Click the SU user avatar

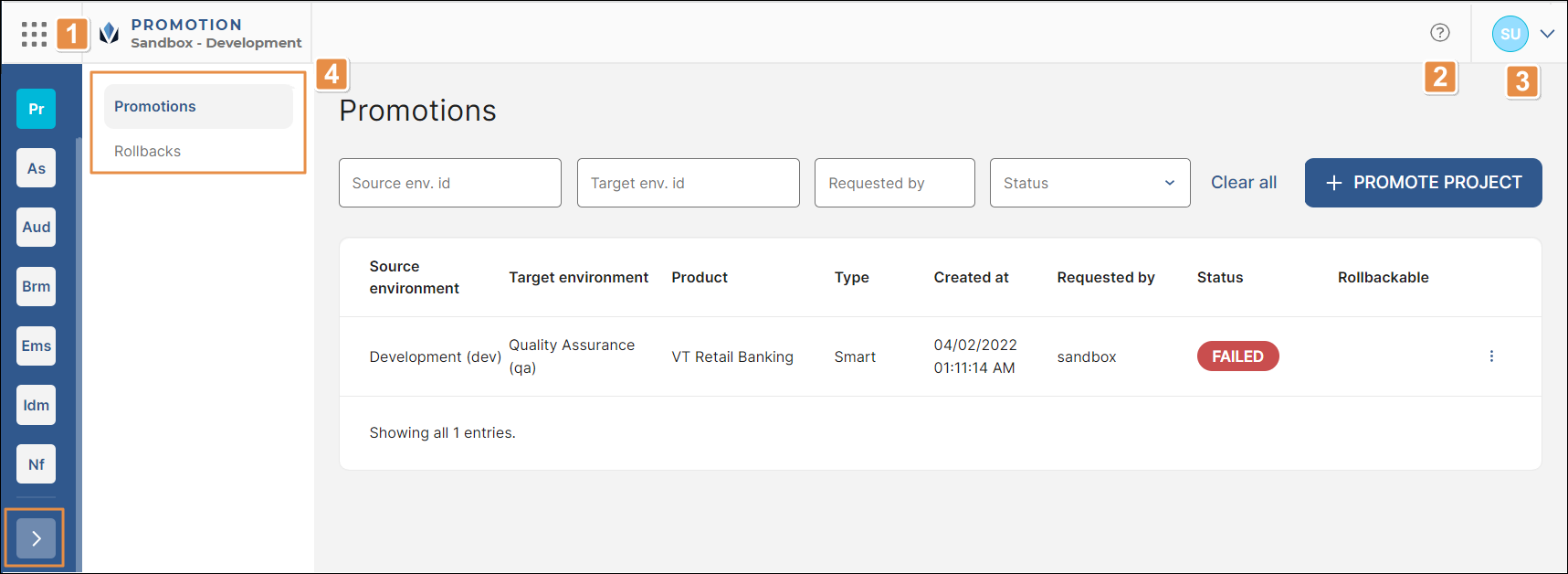coord(1510,34)
